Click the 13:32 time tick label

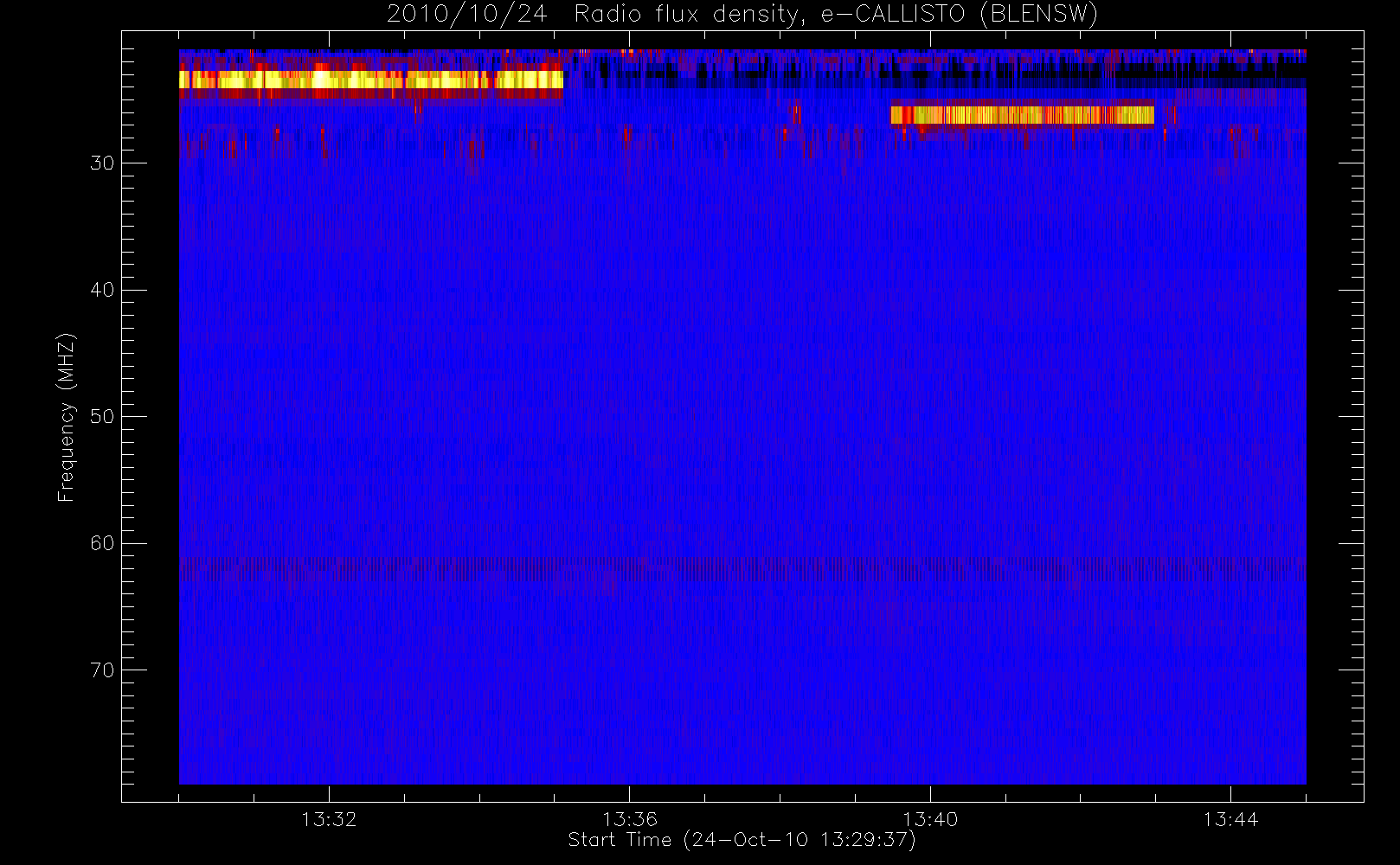coord(329,819)
